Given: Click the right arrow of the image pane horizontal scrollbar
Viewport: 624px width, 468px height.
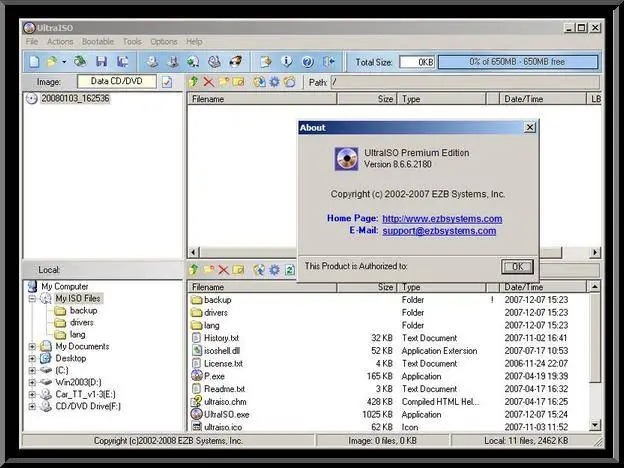Looking at the screenshot, I should click(595, 252).
